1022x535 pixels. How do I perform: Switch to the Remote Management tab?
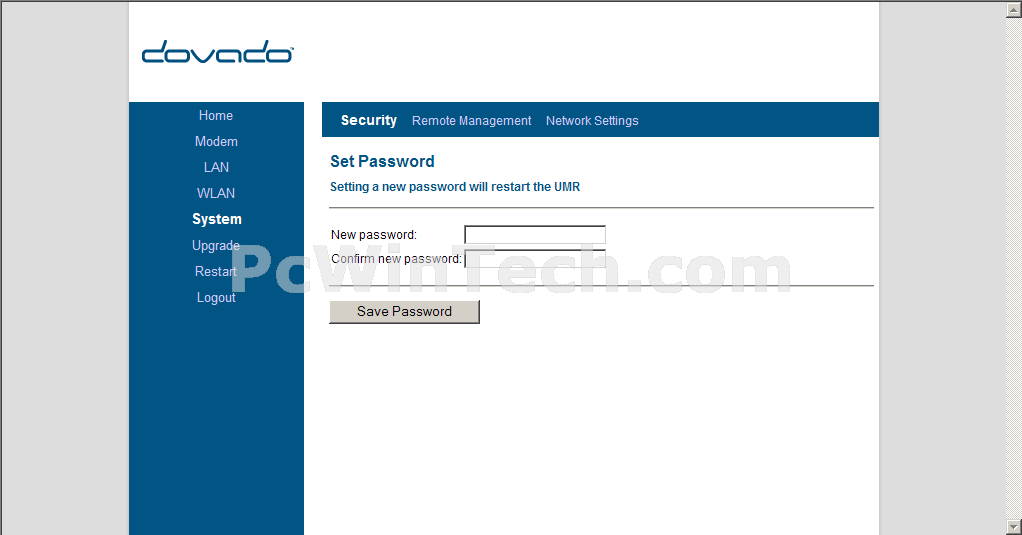tap(471, 121)
